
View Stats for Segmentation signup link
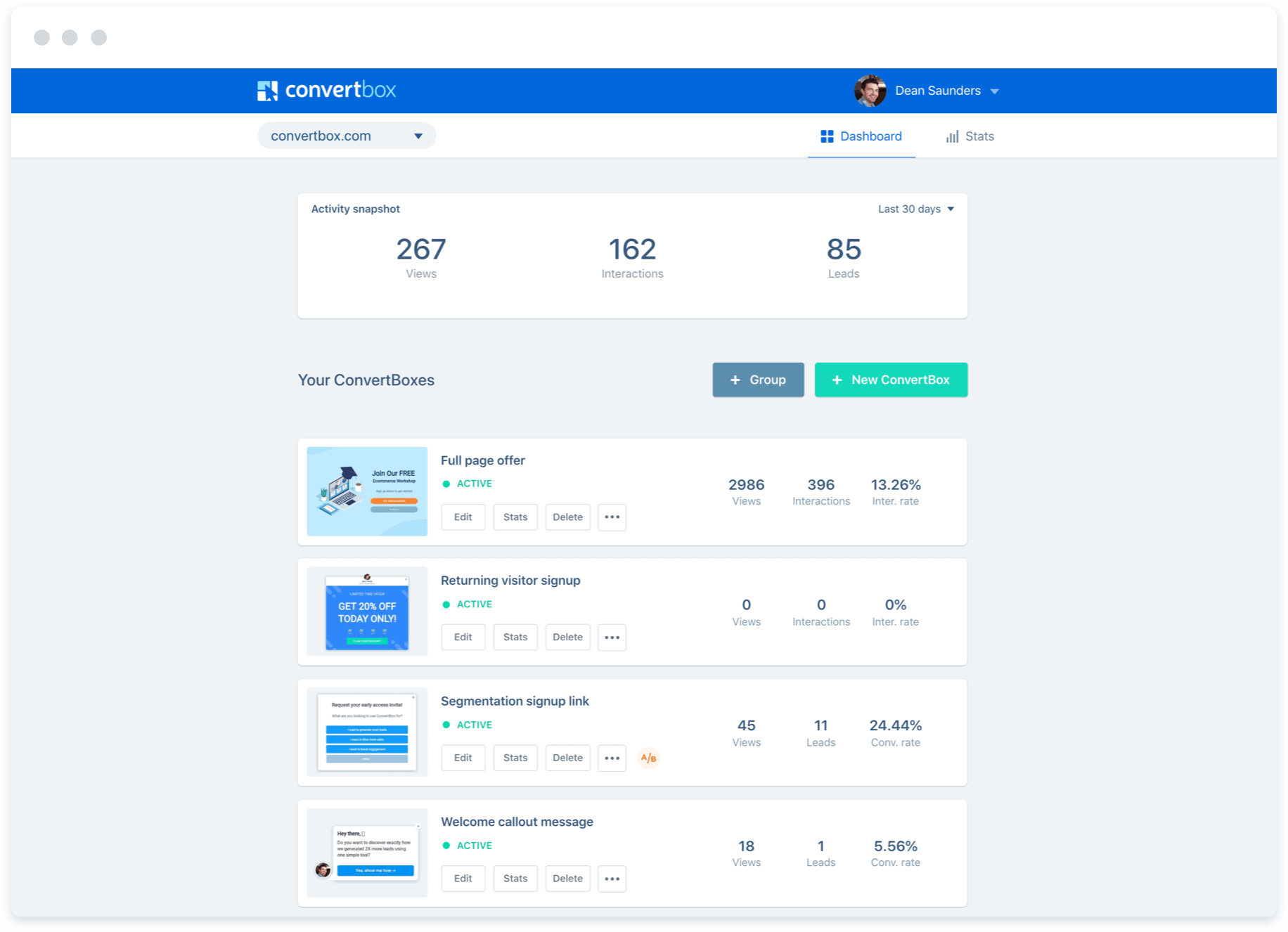515,758
